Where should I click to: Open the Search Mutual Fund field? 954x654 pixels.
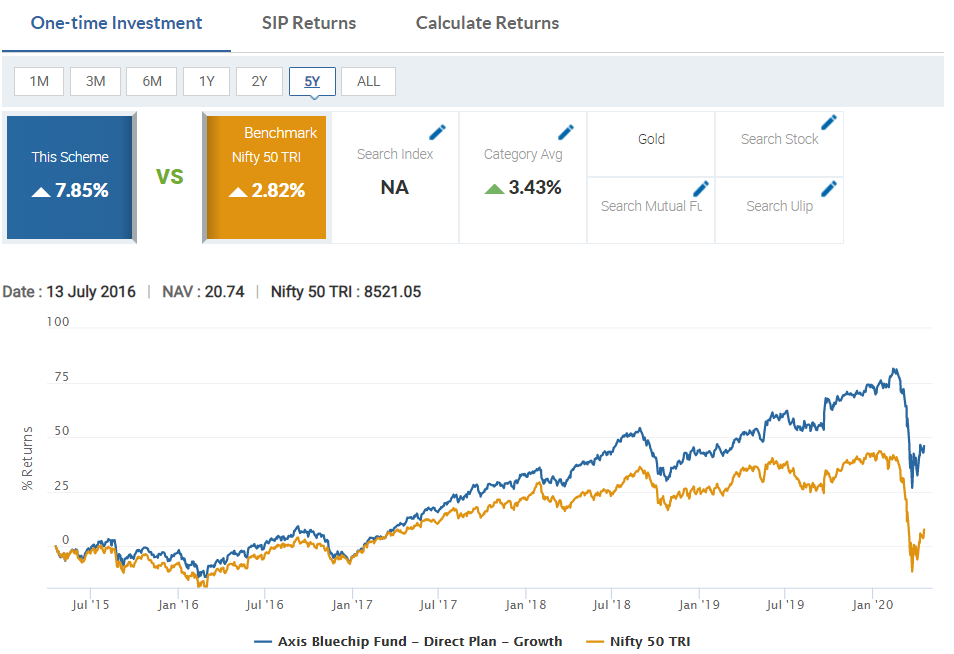tap(651, 206)
